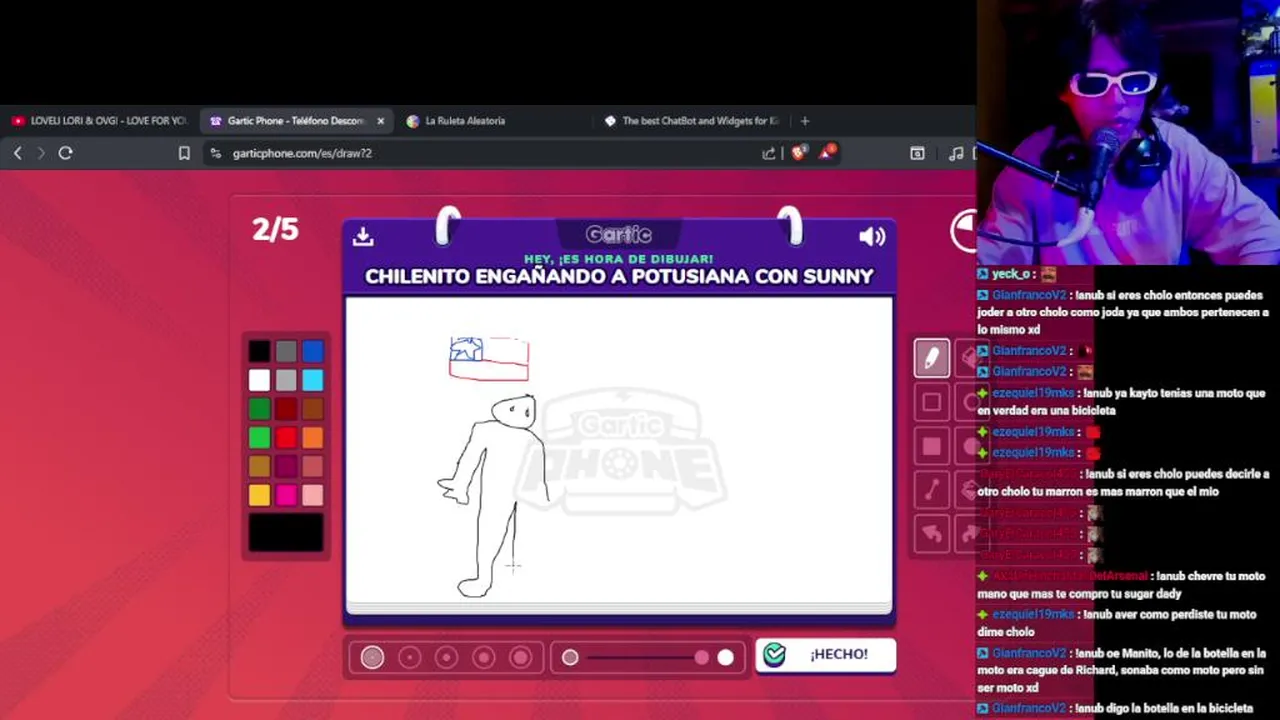Pick the orange color swatch

pos(313,437)
